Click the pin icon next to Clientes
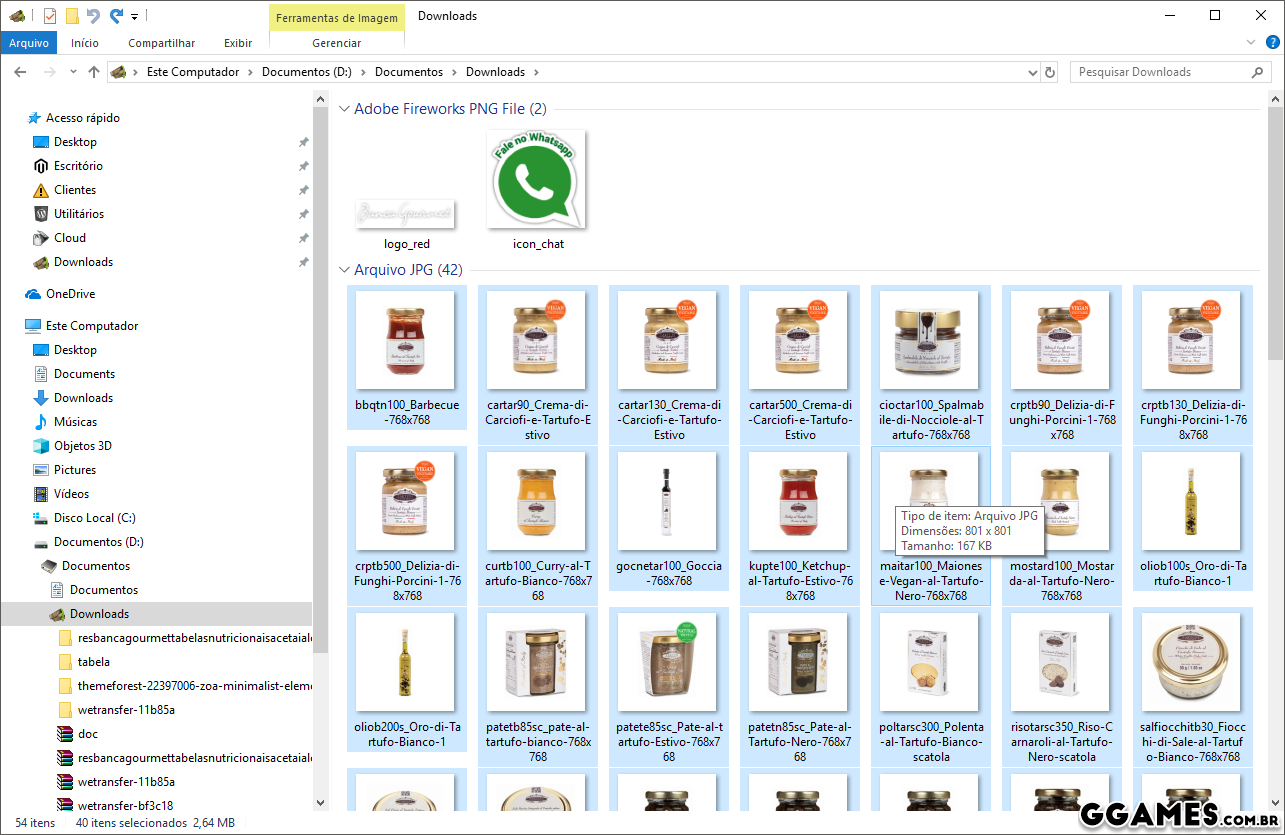The height and width of the screenshot is (835, 1285). 303,190
